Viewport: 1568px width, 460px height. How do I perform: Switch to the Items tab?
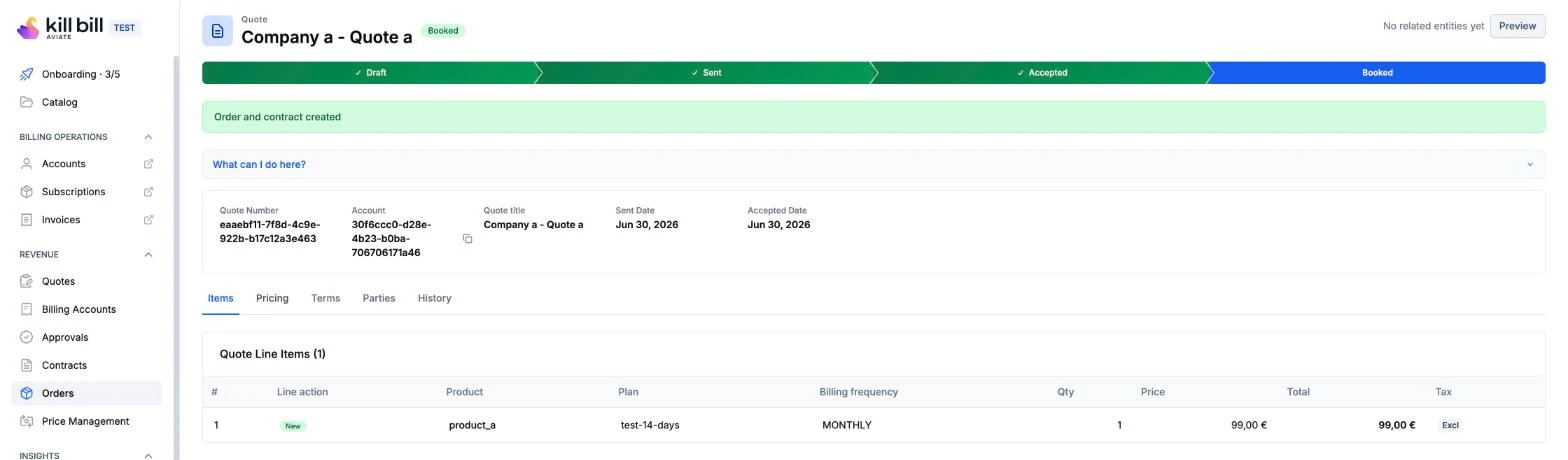point(220,299)
